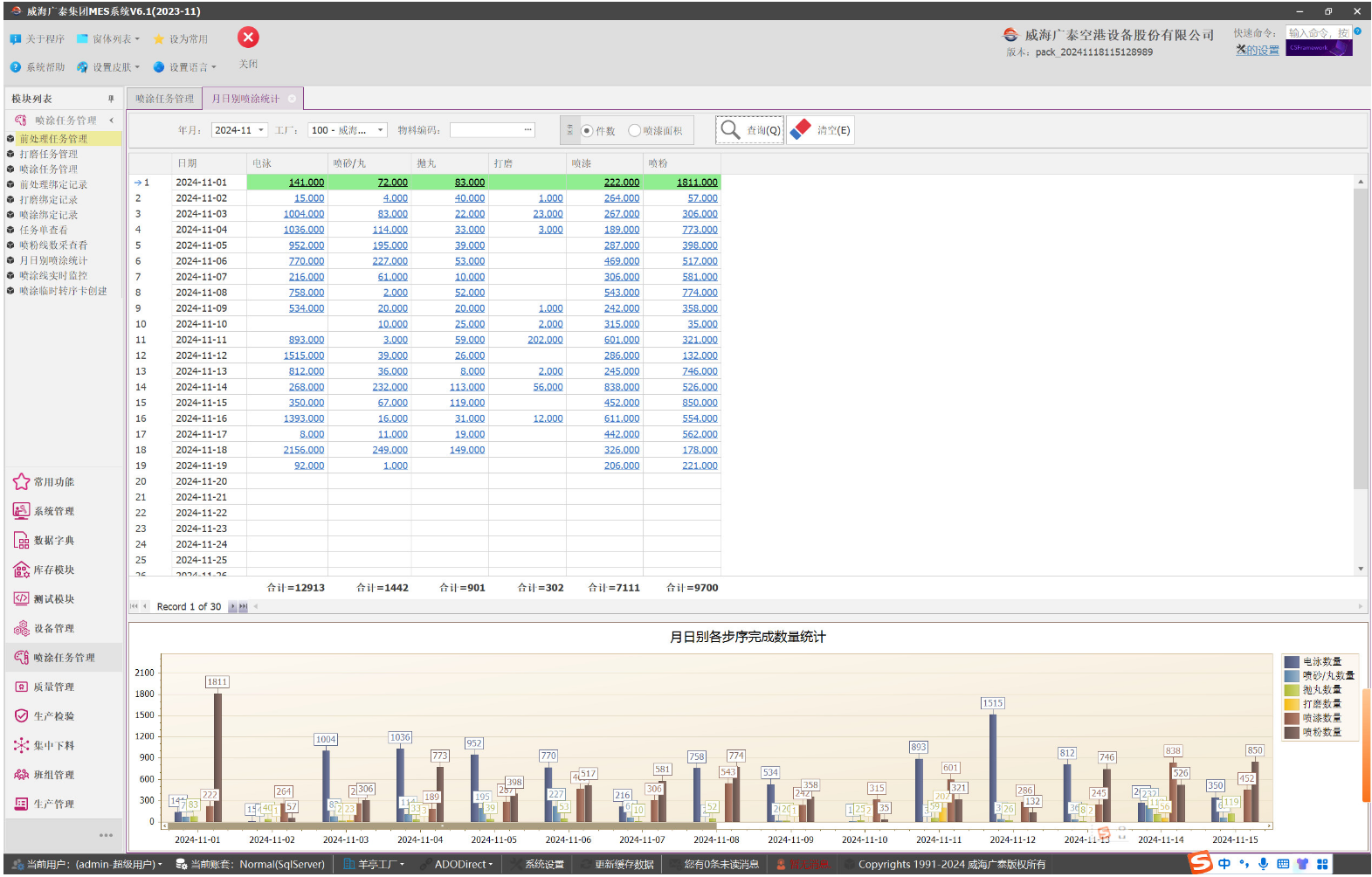Click the 物料编码 input field
Viewport: 1372px width, 877px height.
pyautogui.click(x=486, y=130)
